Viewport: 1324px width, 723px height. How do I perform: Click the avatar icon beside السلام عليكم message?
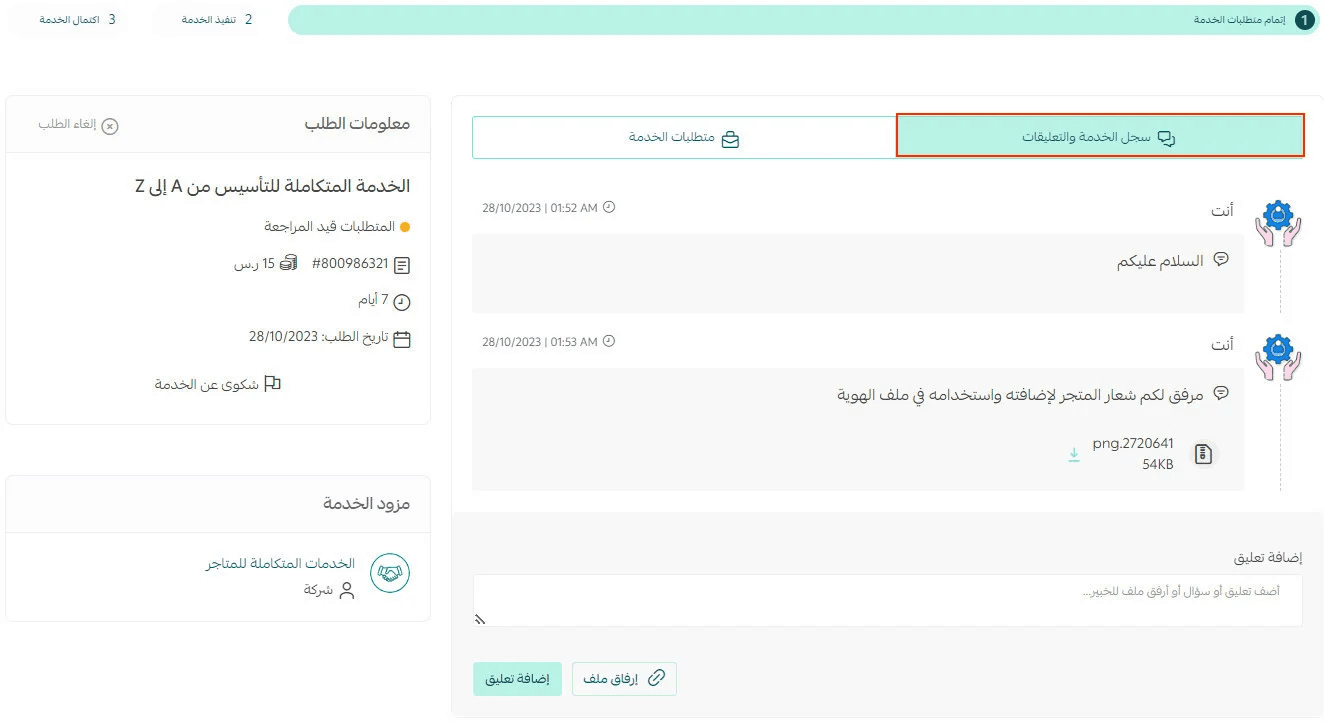coord(1278,223)
